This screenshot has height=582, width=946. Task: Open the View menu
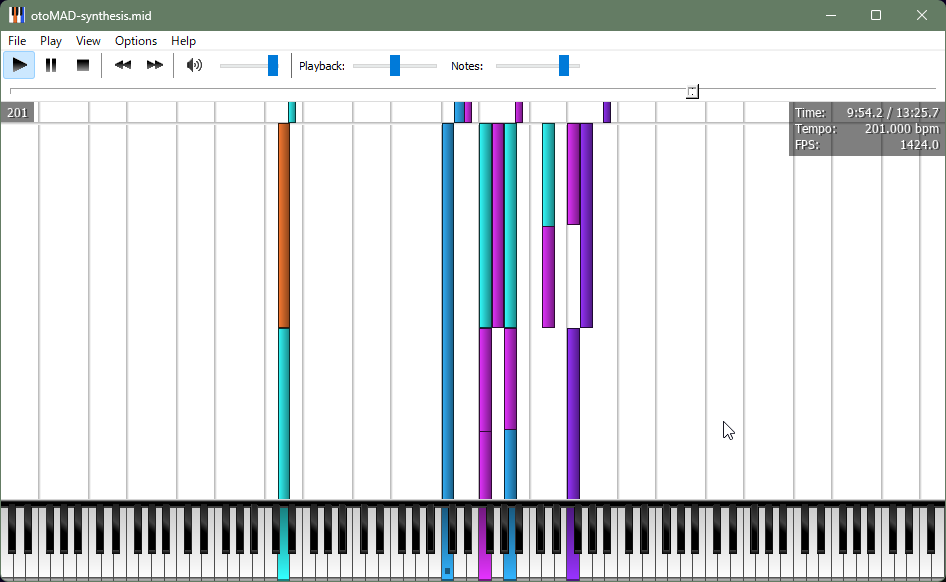(88, 41)
